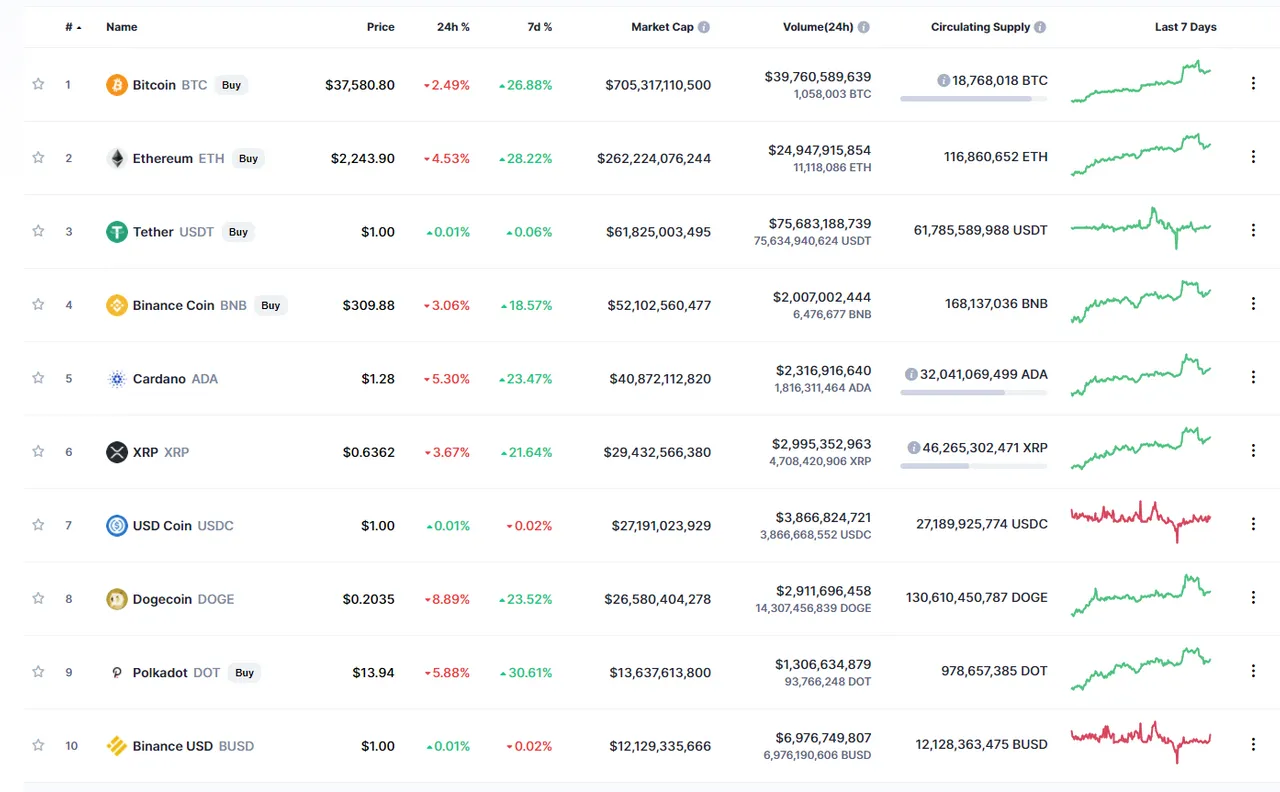Viewport: 1280px width, 792px height.
Task: Click the Ethereum logo icon
Action: coord(117,158)
